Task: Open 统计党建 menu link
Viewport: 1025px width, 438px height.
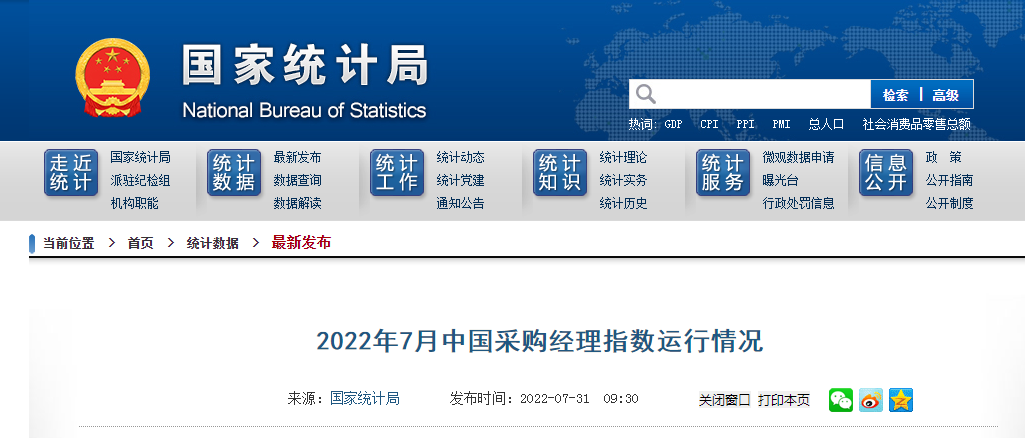Action: tap(461, 180)
